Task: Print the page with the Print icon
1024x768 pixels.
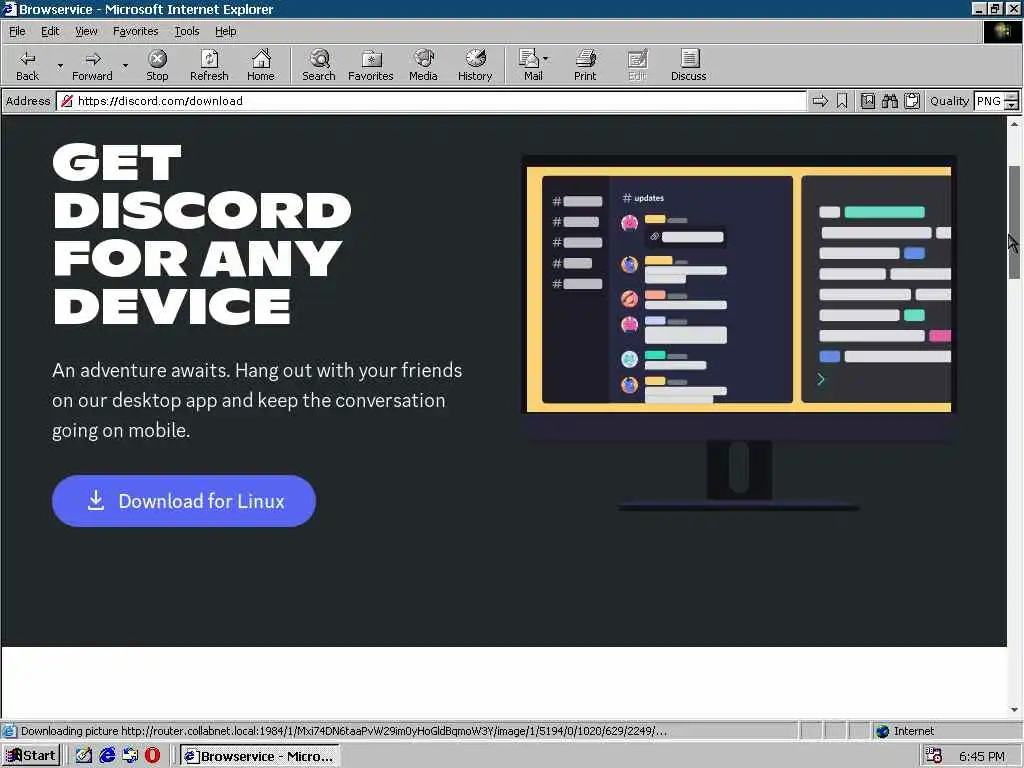Action: pyautogui.click(x=585, y=65)
